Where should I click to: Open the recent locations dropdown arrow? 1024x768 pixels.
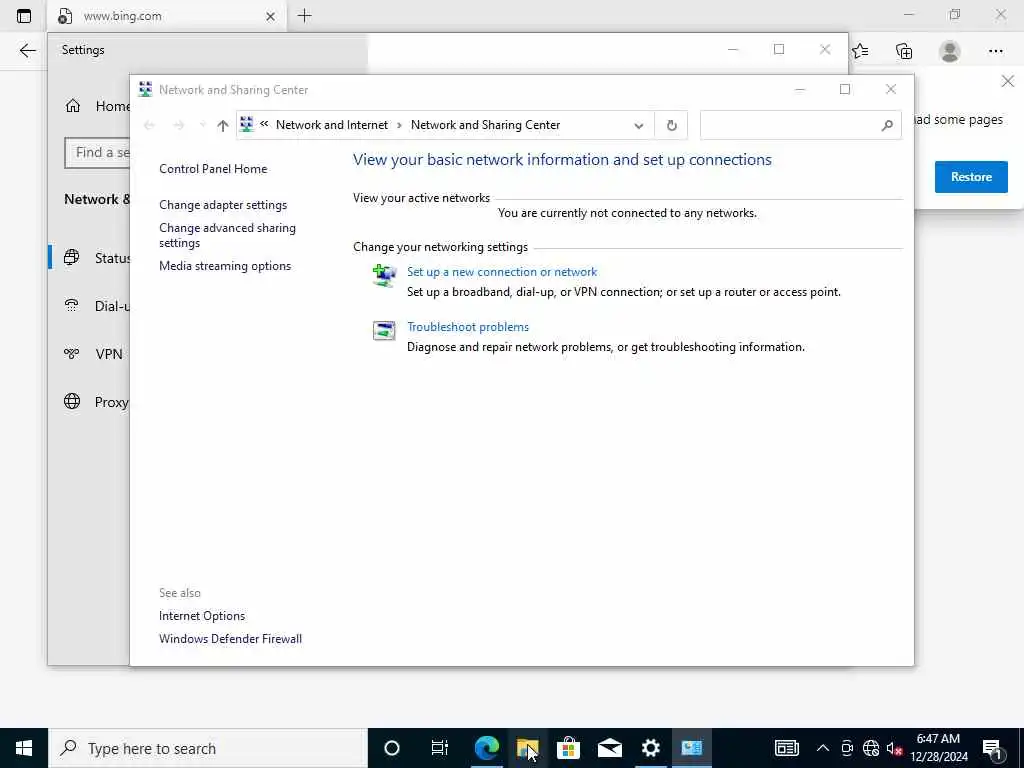tap(202, 125)
